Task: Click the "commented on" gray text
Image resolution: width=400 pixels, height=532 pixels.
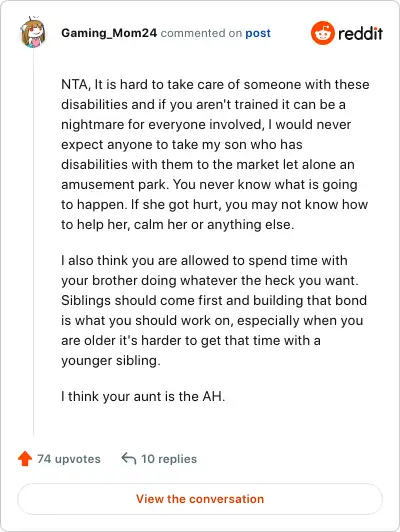Action: tap(201, 33)
